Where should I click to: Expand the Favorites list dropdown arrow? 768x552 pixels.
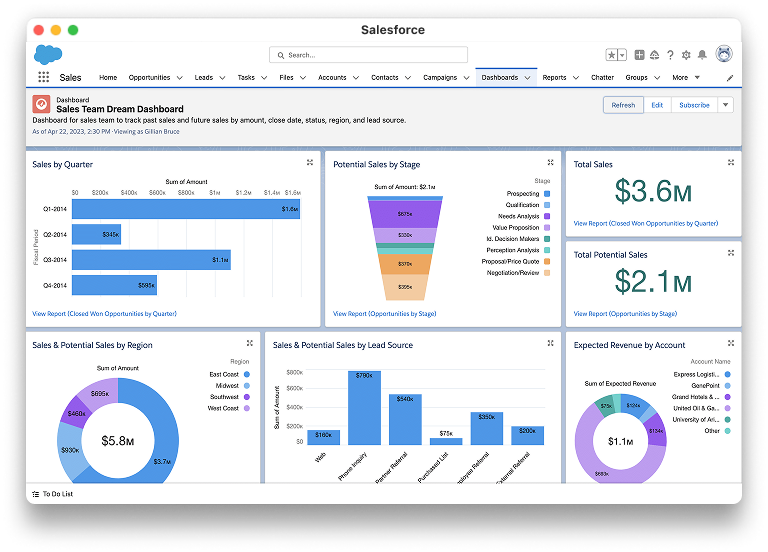tap(622, 55)
